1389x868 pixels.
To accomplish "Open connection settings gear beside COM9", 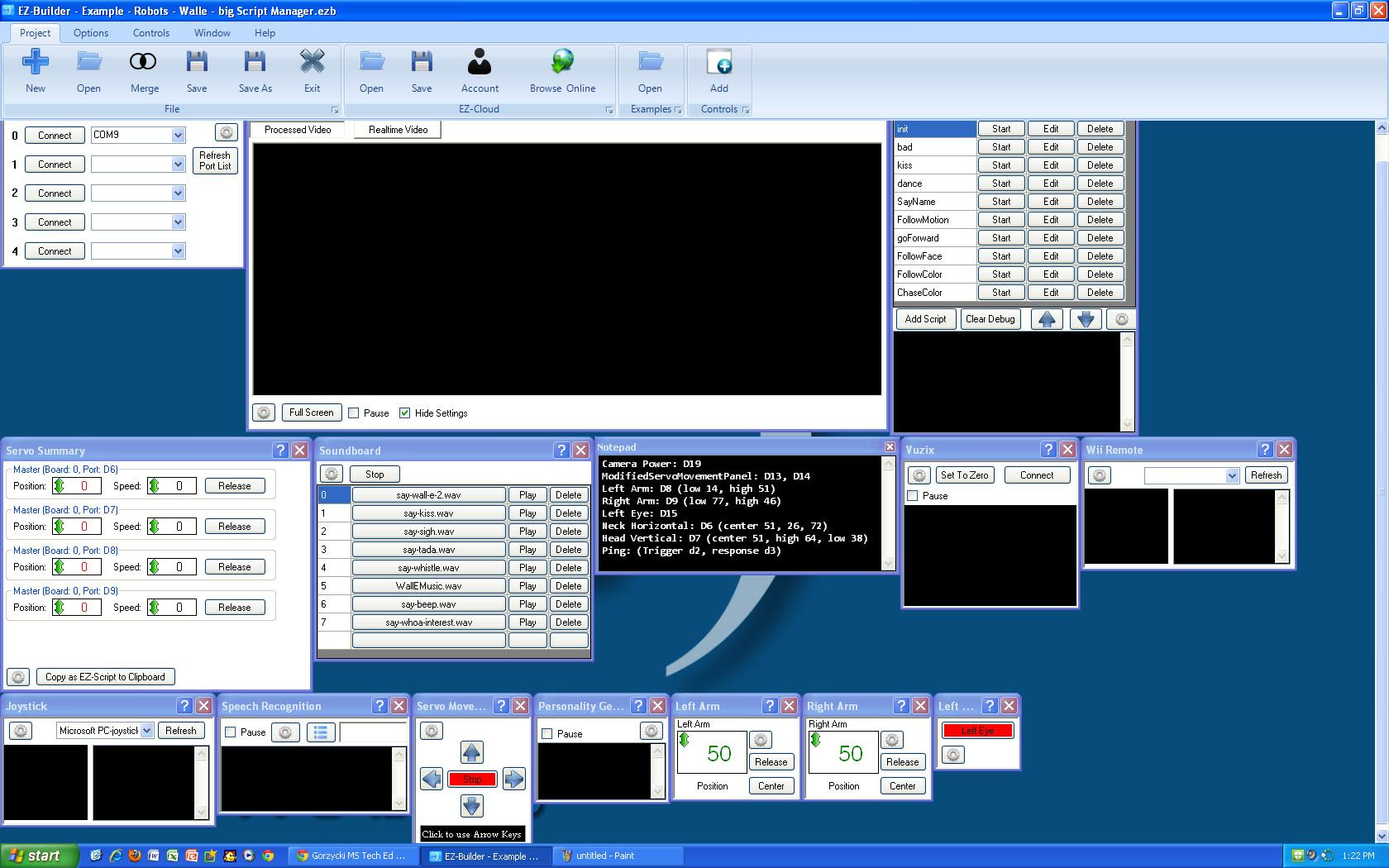I will (226, 132).
